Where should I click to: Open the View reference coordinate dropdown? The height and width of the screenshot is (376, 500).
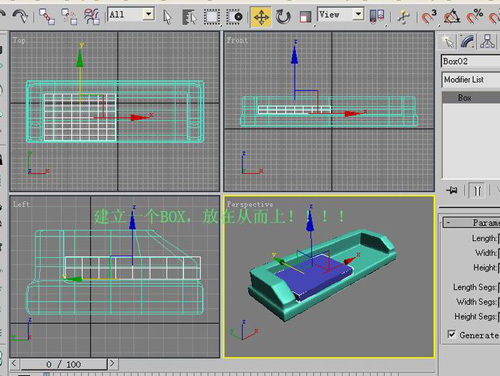(340, 14)
